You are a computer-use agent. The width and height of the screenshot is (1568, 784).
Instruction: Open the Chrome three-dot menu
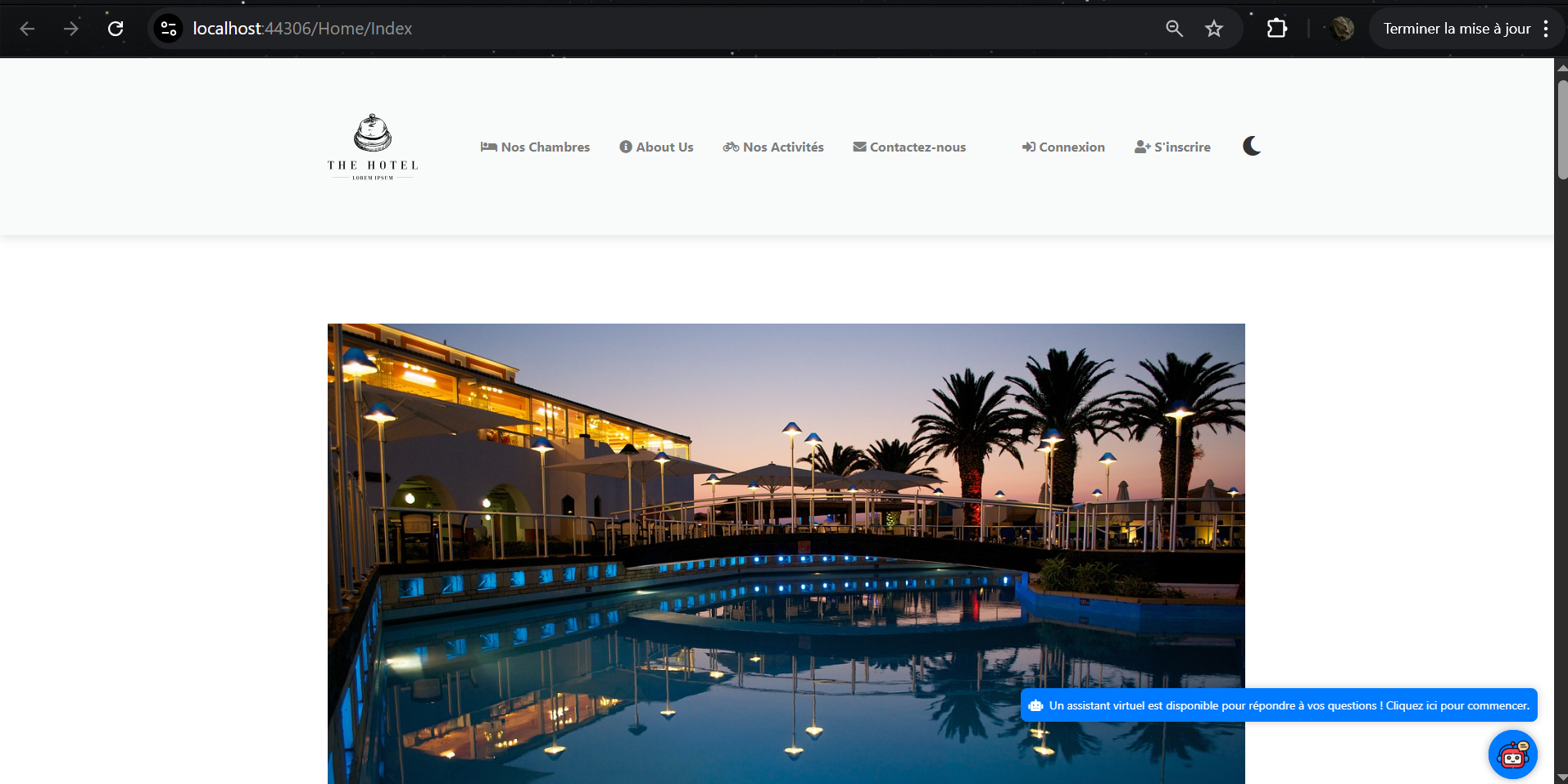pyautogui.click(x=1546, y=29)
